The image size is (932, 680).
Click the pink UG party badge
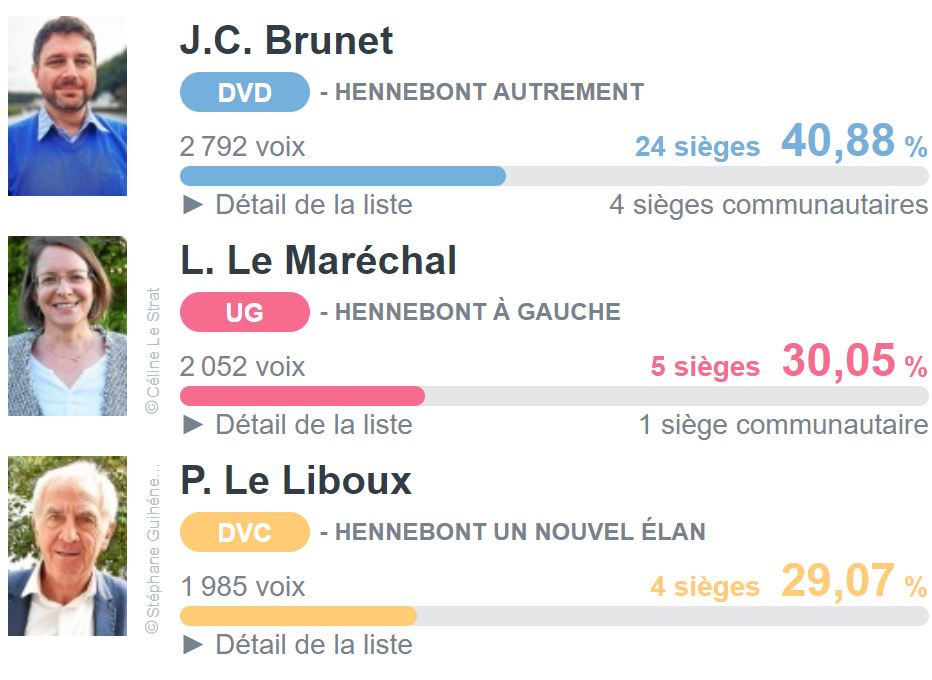point(245,313)
